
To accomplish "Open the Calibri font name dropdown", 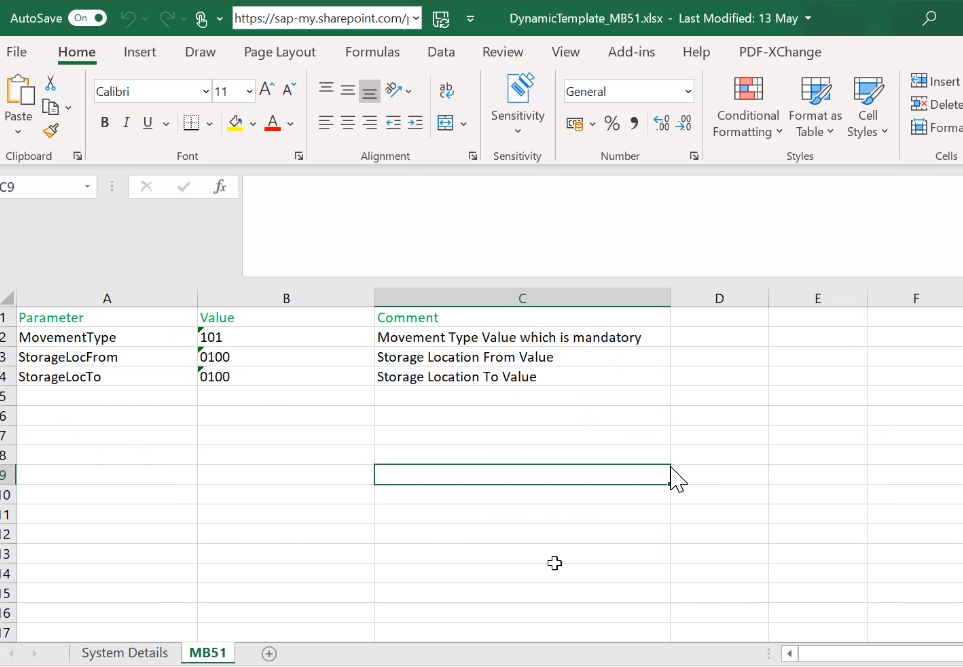I will click(x=206, y=92).
